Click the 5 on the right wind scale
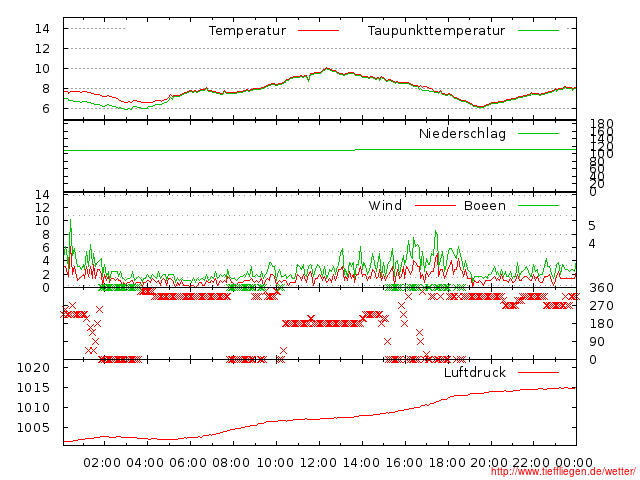 tap(592, 226)
